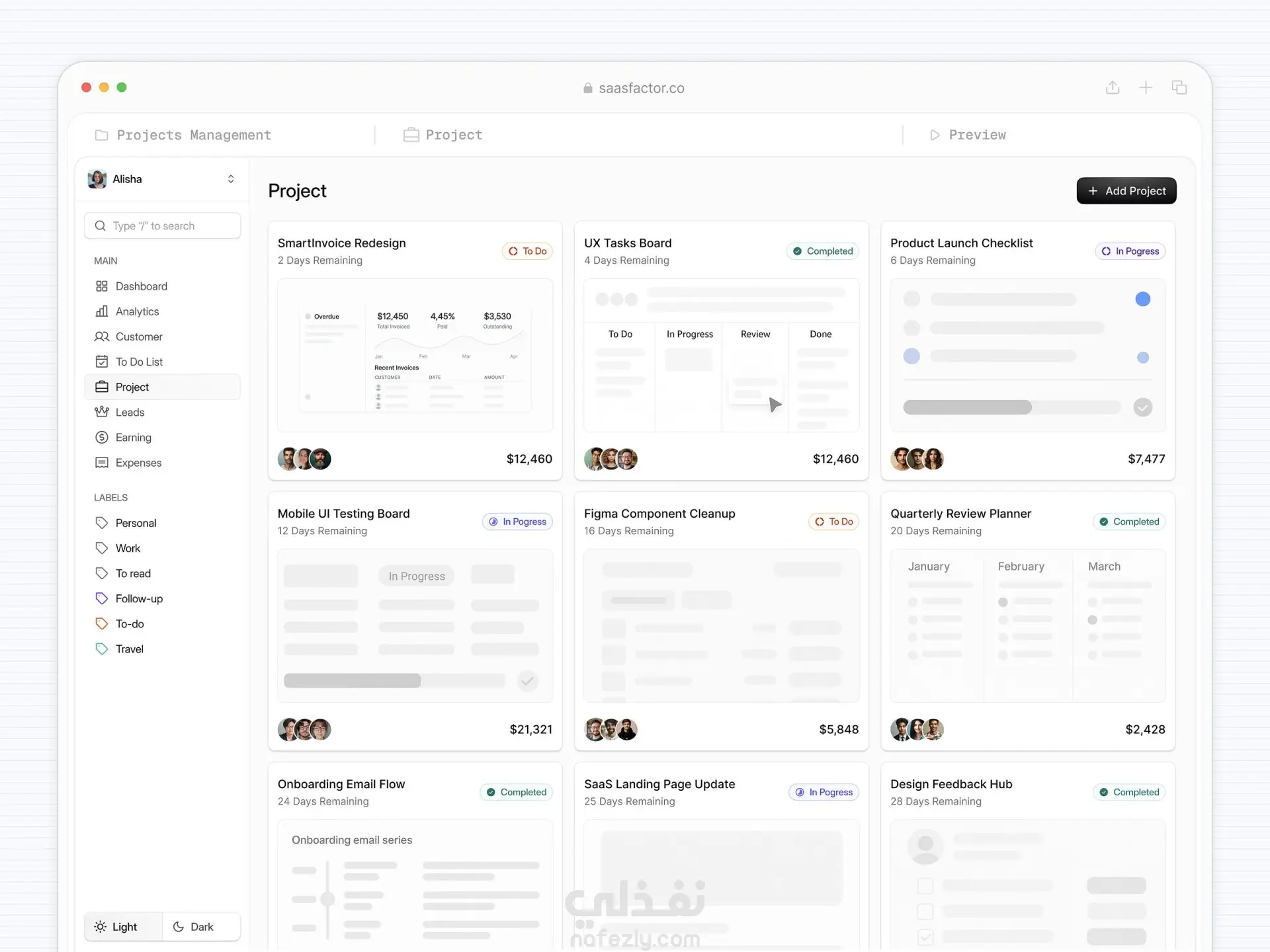Click the lock icon beside saasfactor.co

tap(587, 88)
